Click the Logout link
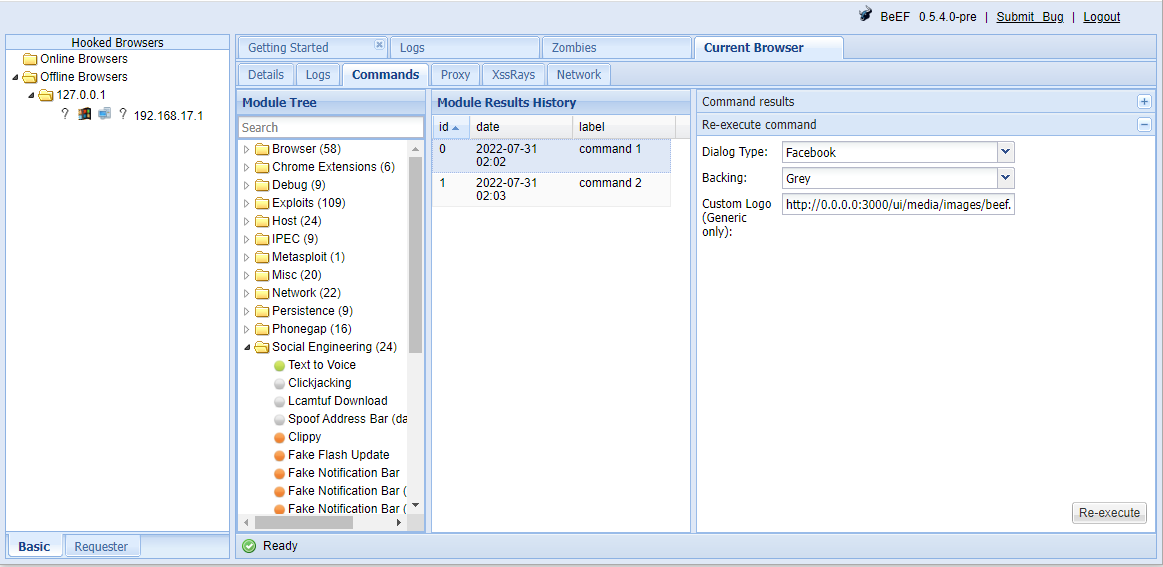 pyautogui.click(x=1101, y=17)
